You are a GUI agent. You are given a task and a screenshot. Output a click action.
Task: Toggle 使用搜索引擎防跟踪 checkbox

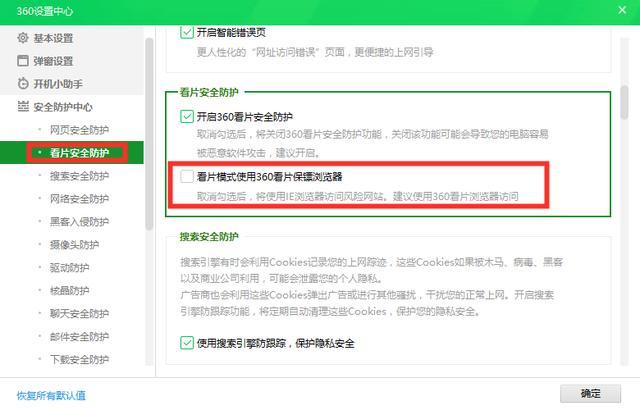187,343
